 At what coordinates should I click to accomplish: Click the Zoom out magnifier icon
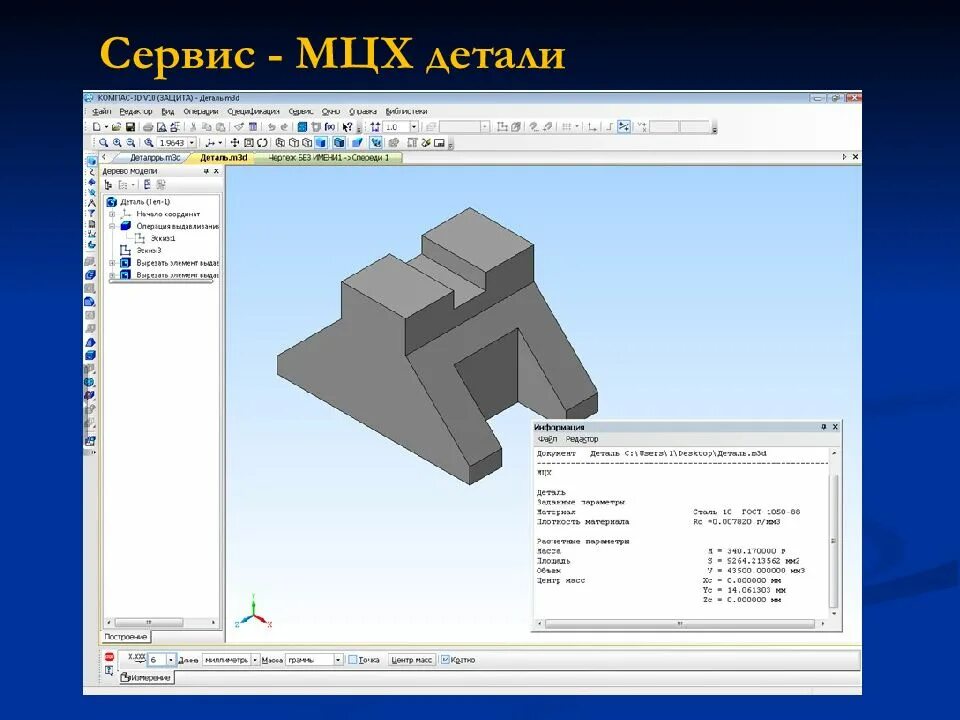point(130,143)
